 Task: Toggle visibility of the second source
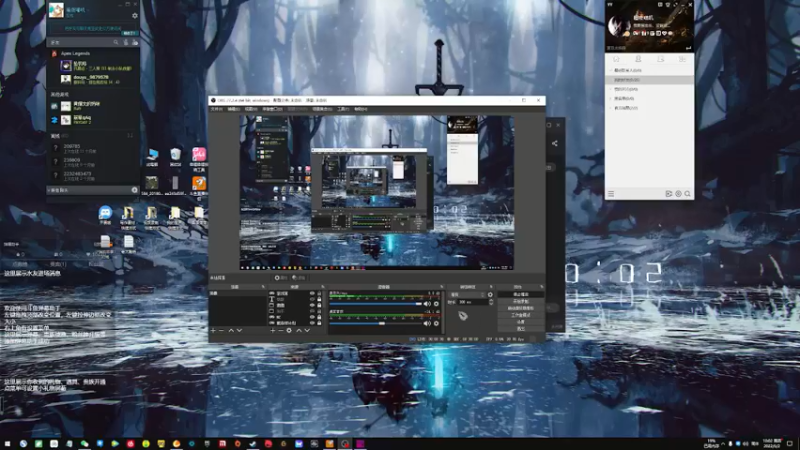(312, 299)
